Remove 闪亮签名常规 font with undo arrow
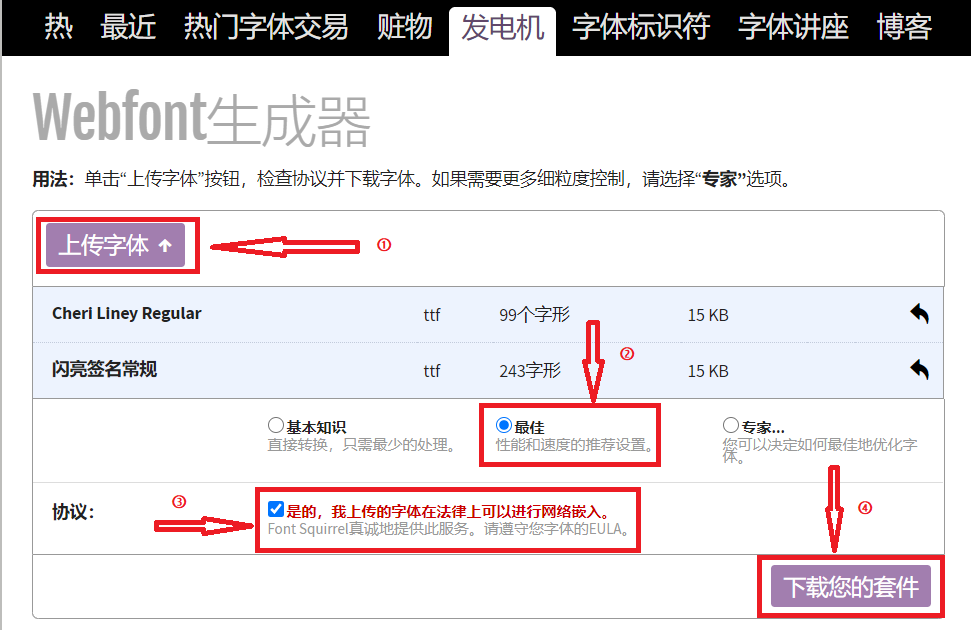Viewport: 971px width, 630px height. click(920, 370)
